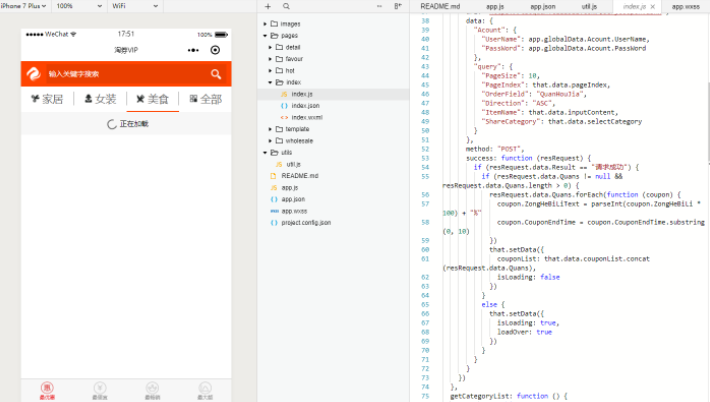
Task: Click line number 53 in the gutter
Action: pos(425,158)
